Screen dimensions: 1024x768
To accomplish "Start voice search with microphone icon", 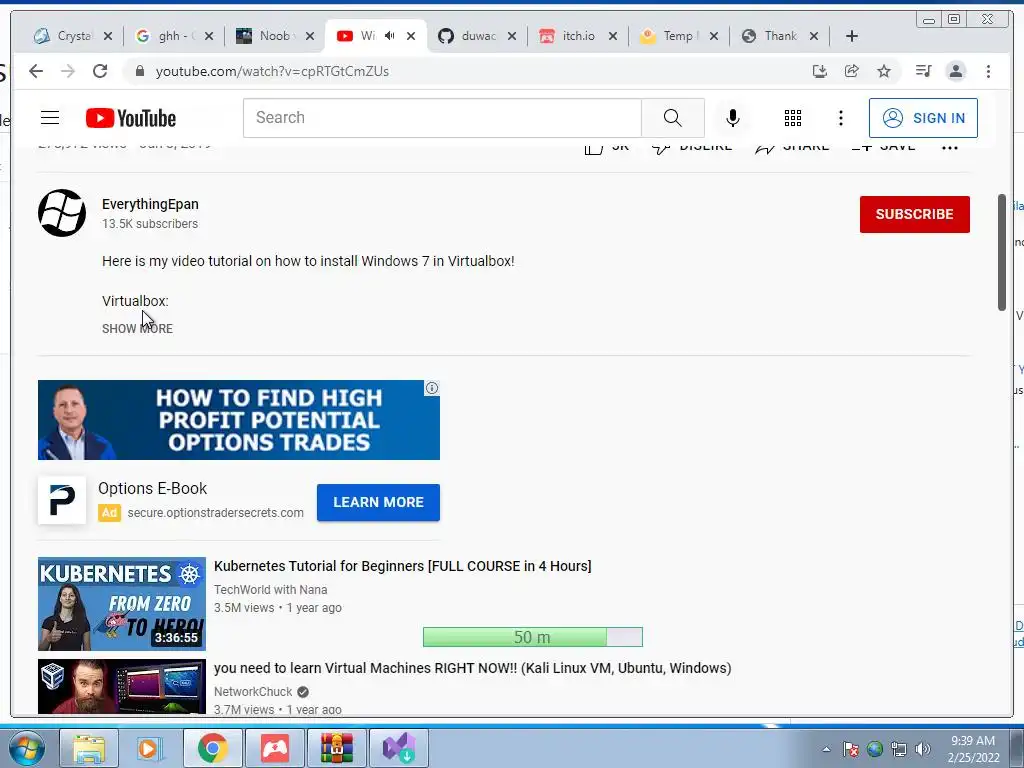I will coord(733,118).
